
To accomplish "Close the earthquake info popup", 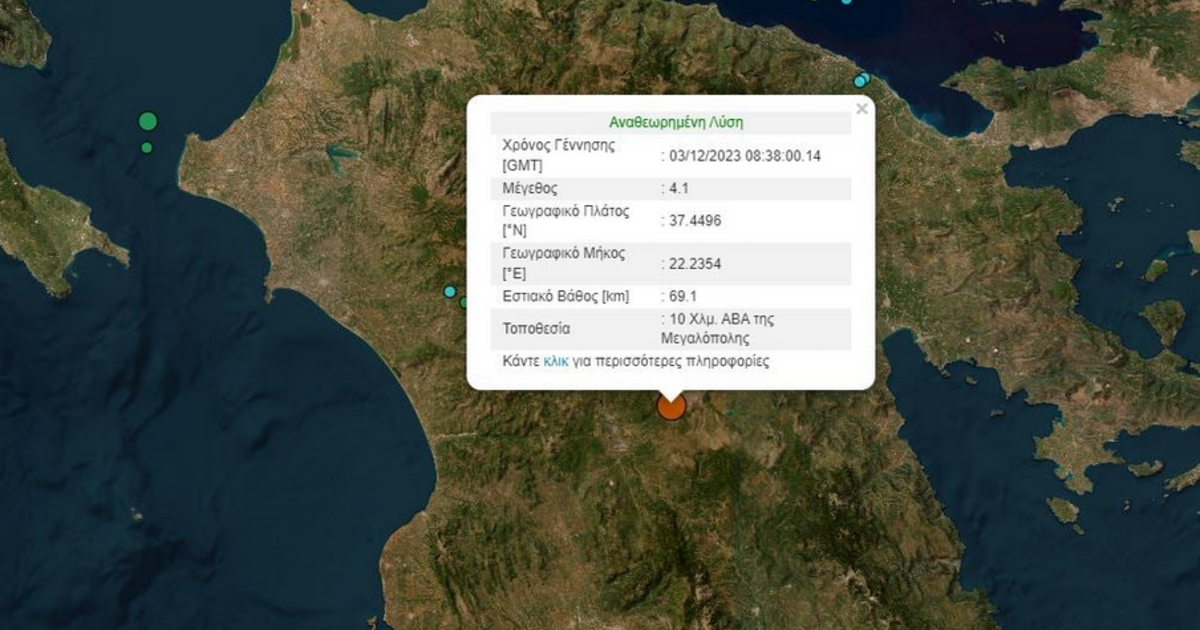I will (861, 109).
